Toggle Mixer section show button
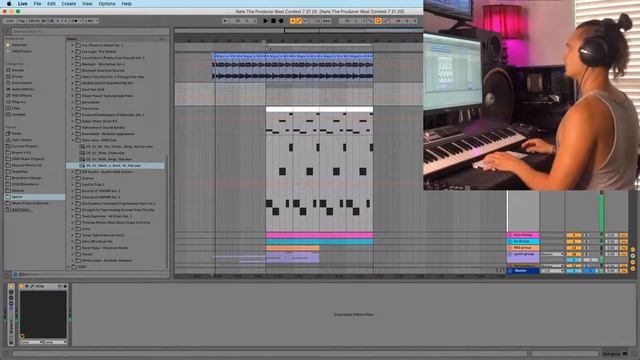Viewport: 640px width, 360px height. pos(633,262)
